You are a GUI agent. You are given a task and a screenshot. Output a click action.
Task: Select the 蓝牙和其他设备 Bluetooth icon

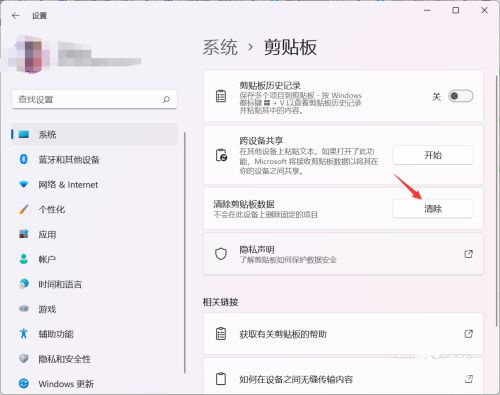coord(24,159)
